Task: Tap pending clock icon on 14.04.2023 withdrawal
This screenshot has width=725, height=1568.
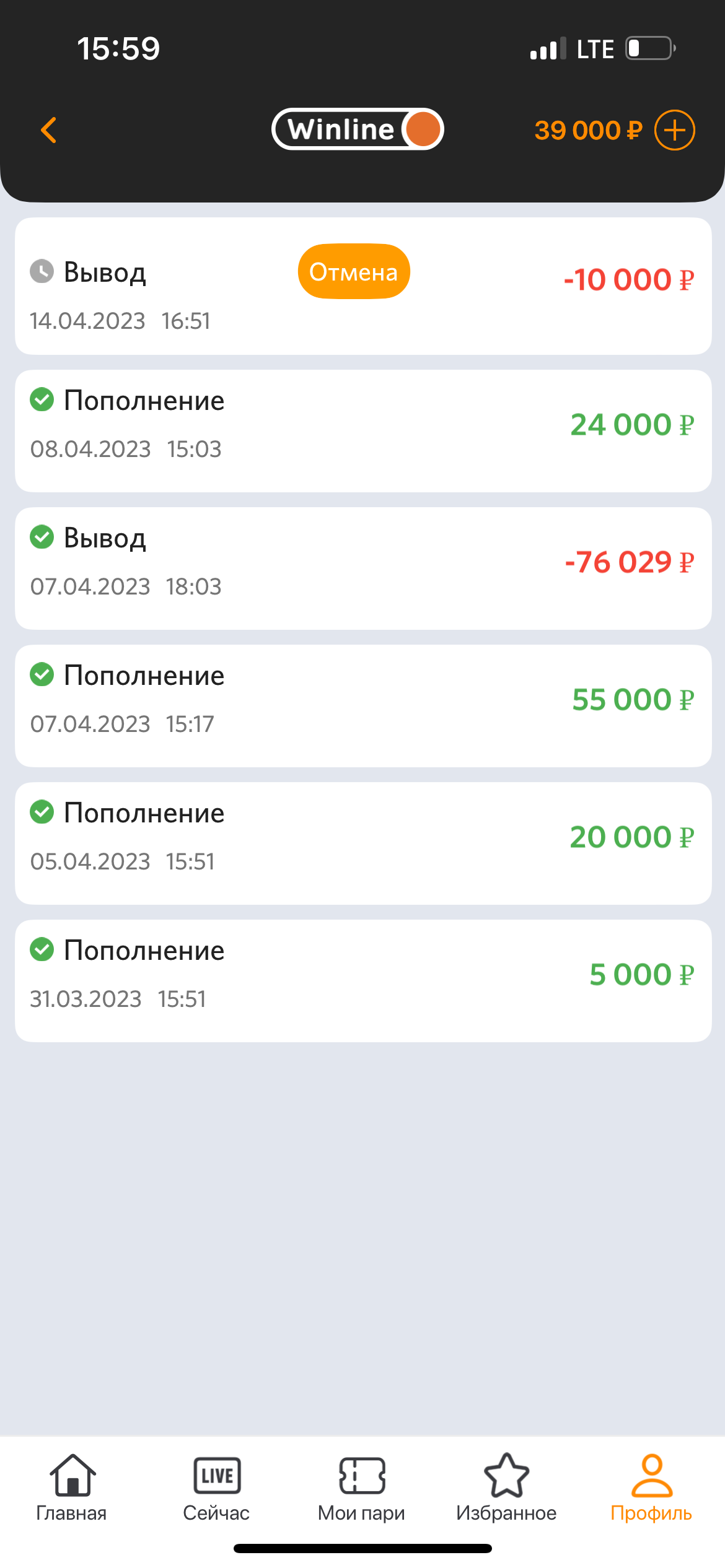Action: pos(42,271)
